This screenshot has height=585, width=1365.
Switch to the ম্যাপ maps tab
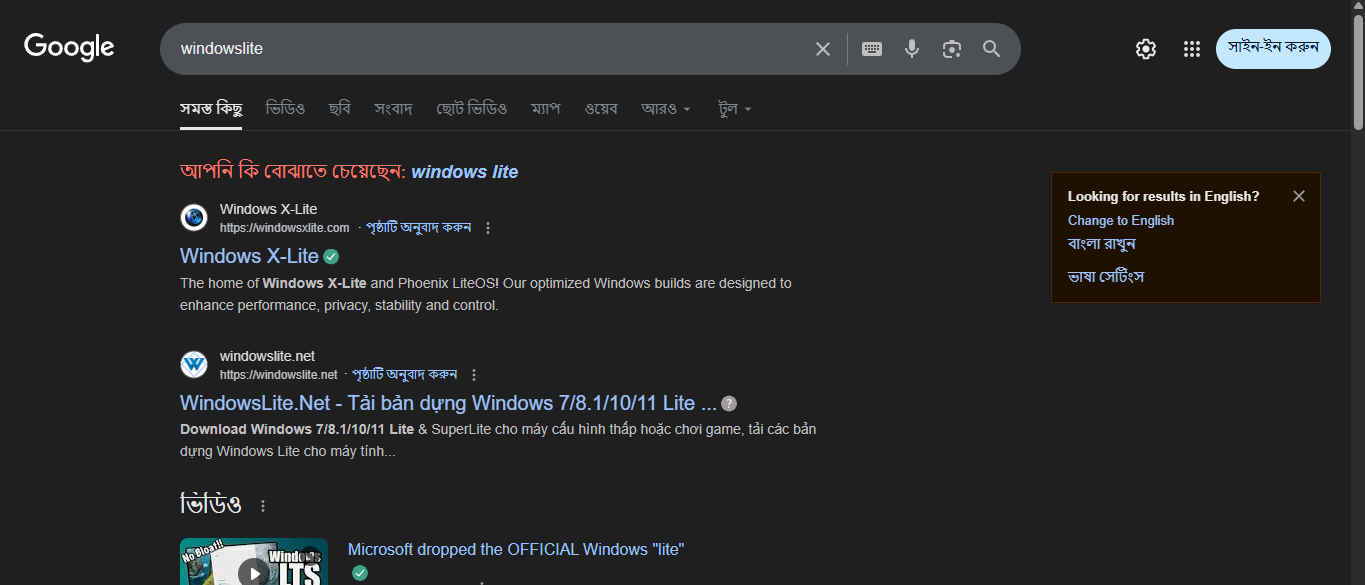click(x=545, y=108)
